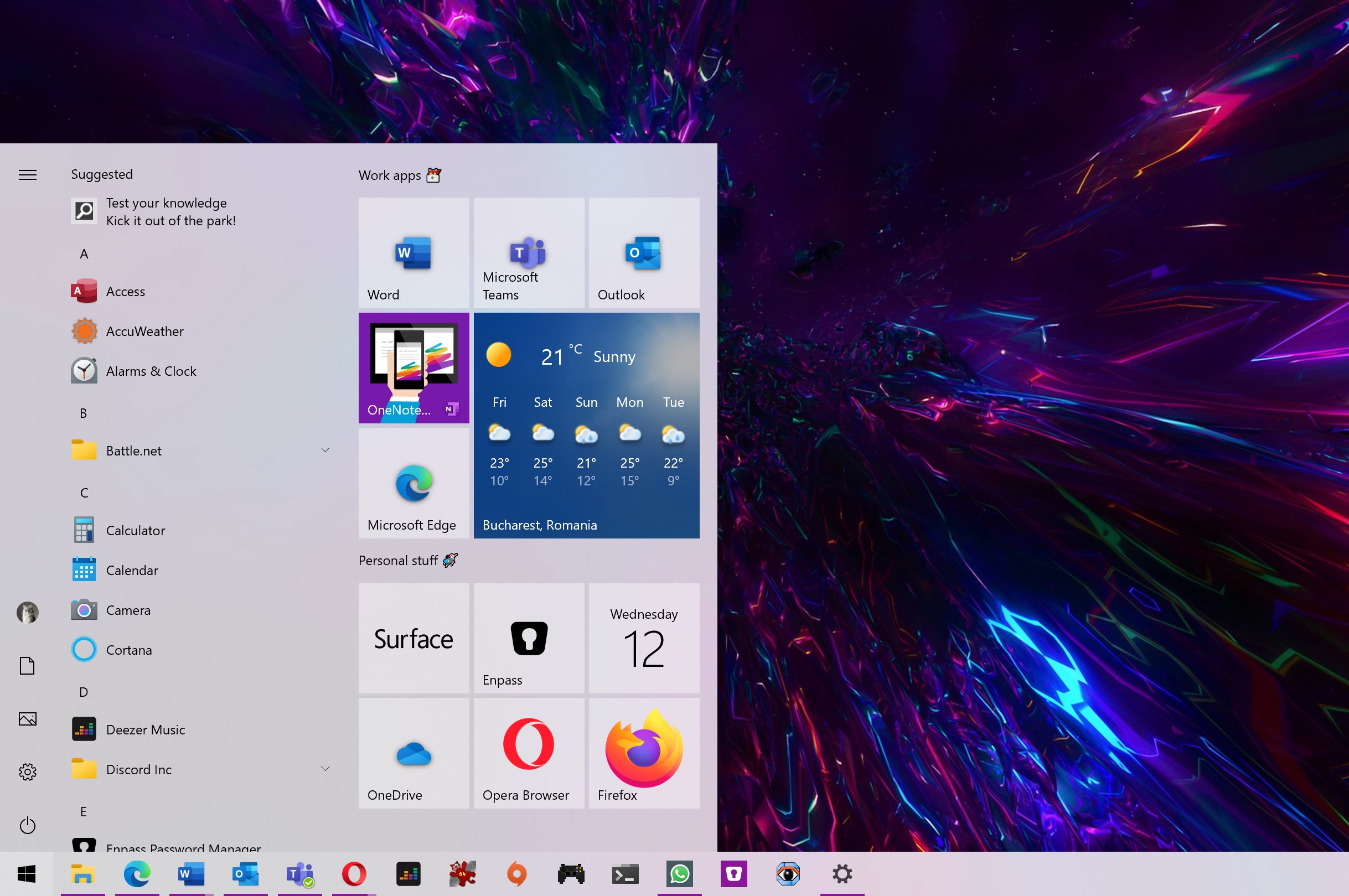Open the Word tile in Work apps
1349x896 pixels.
click(x=414, y=252)
